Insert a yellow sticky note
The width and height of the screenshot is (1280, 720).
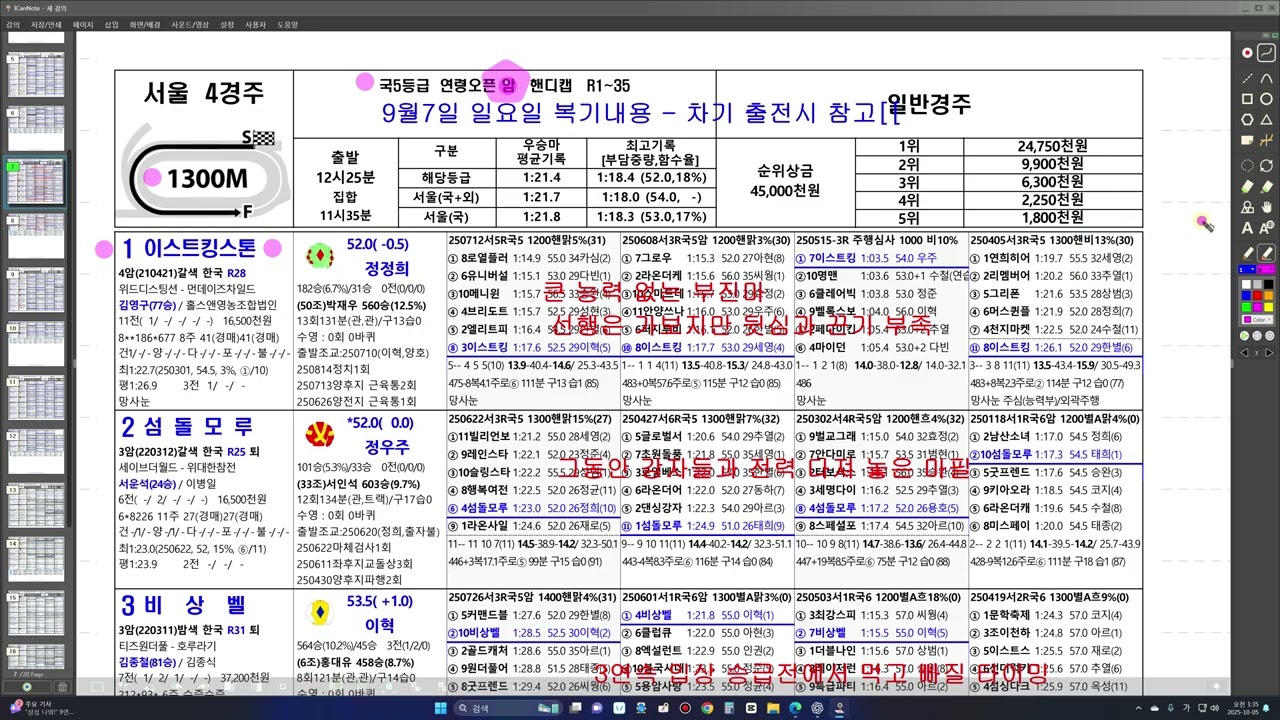1247,140
